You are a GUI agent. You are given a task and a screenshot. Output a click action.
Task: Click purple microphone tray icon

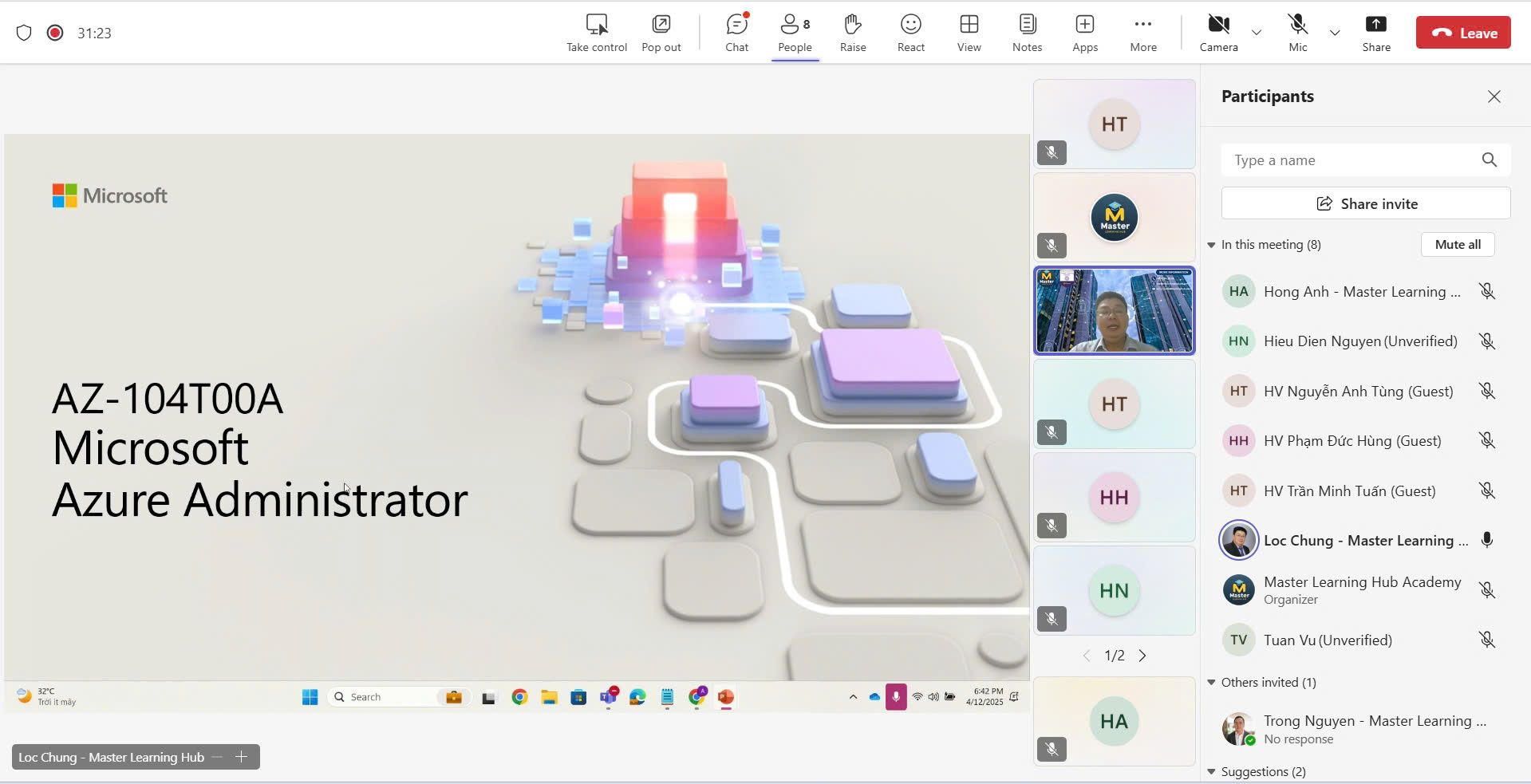pos(896,697)
